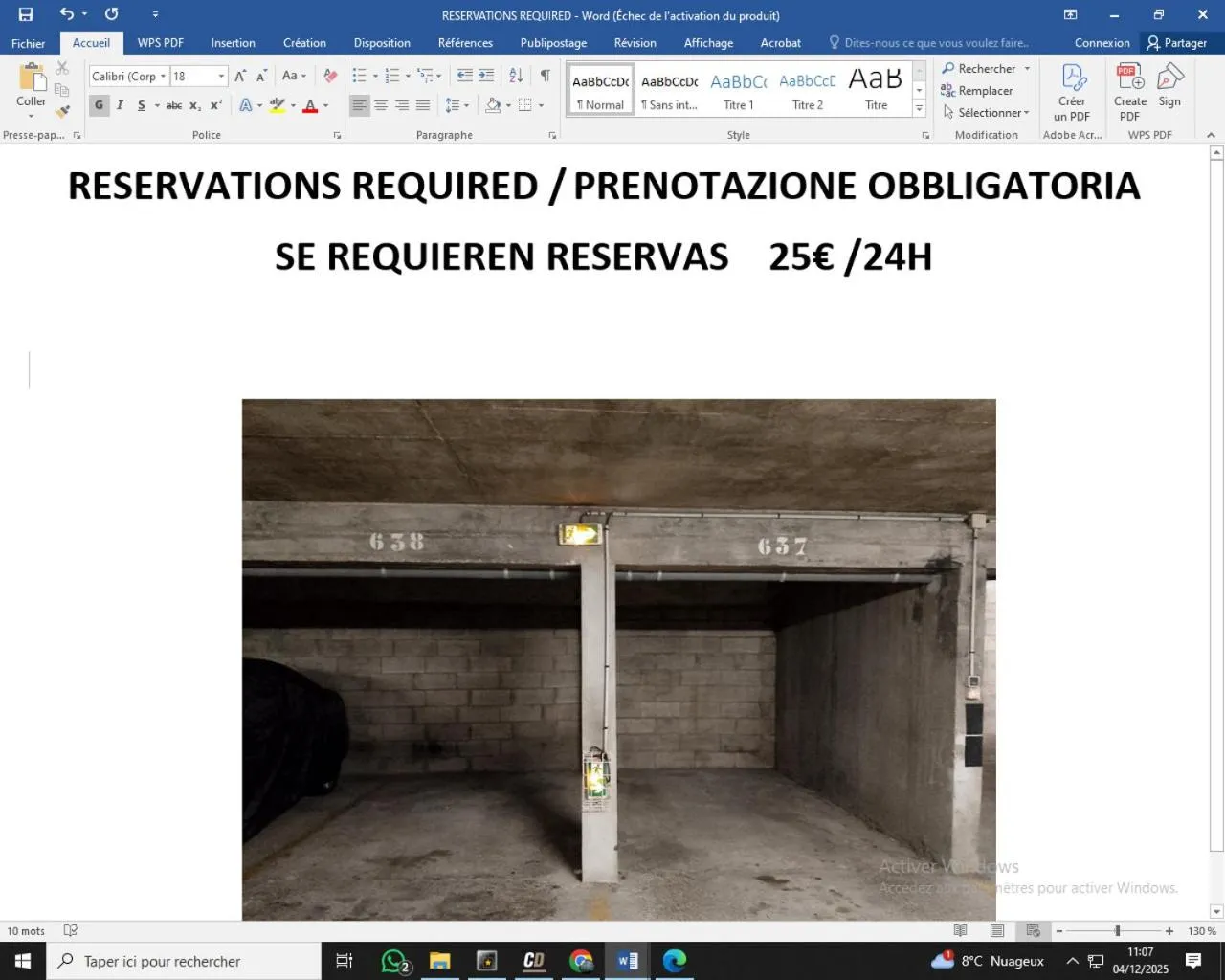Viewport: 1225px width, 980px height.
Task: Click the Créer un PDF Adobe icon
Action: [1072, 93]
